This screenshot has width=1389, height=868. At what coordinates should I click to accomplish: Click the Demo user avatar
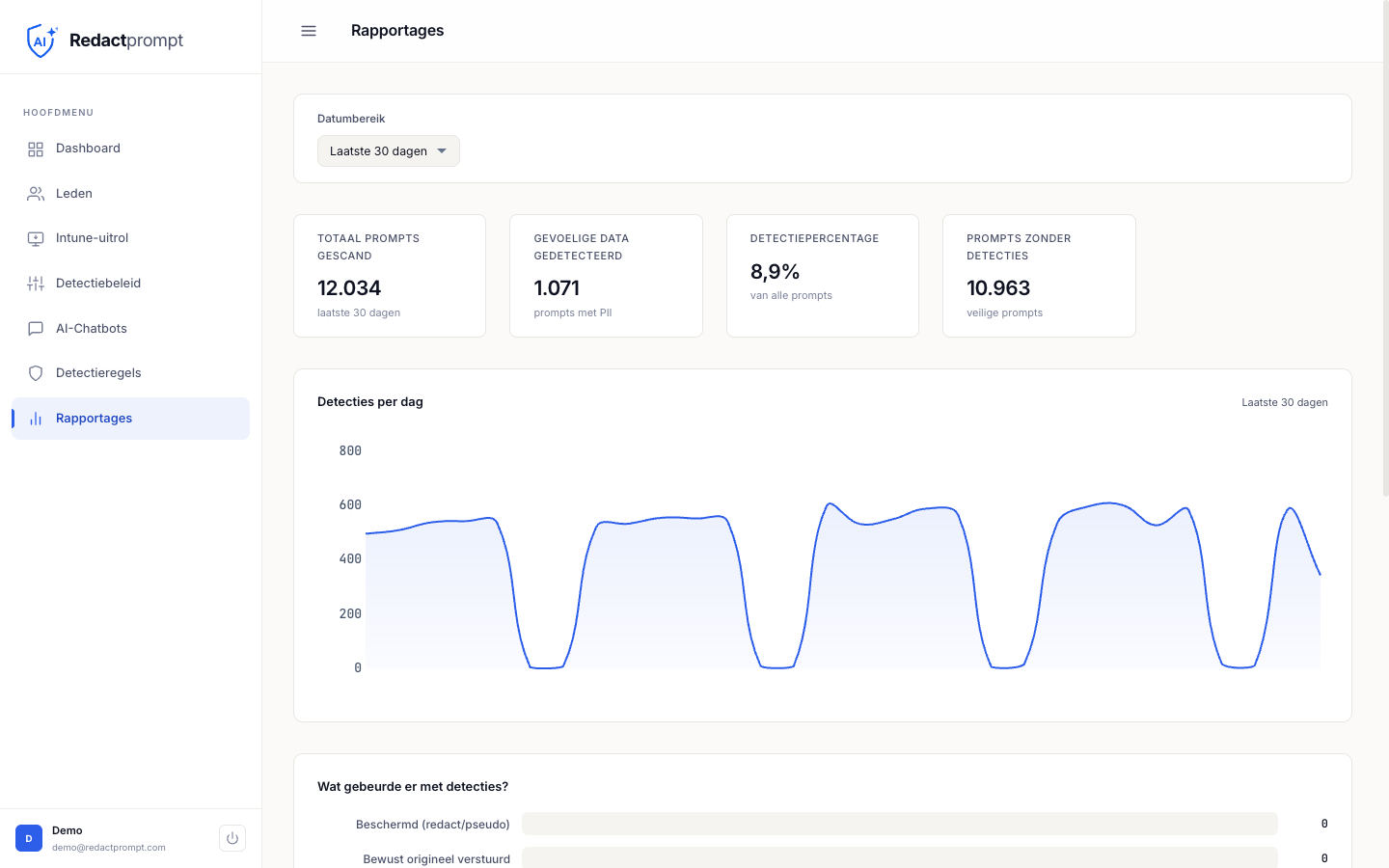coord(29,838)
